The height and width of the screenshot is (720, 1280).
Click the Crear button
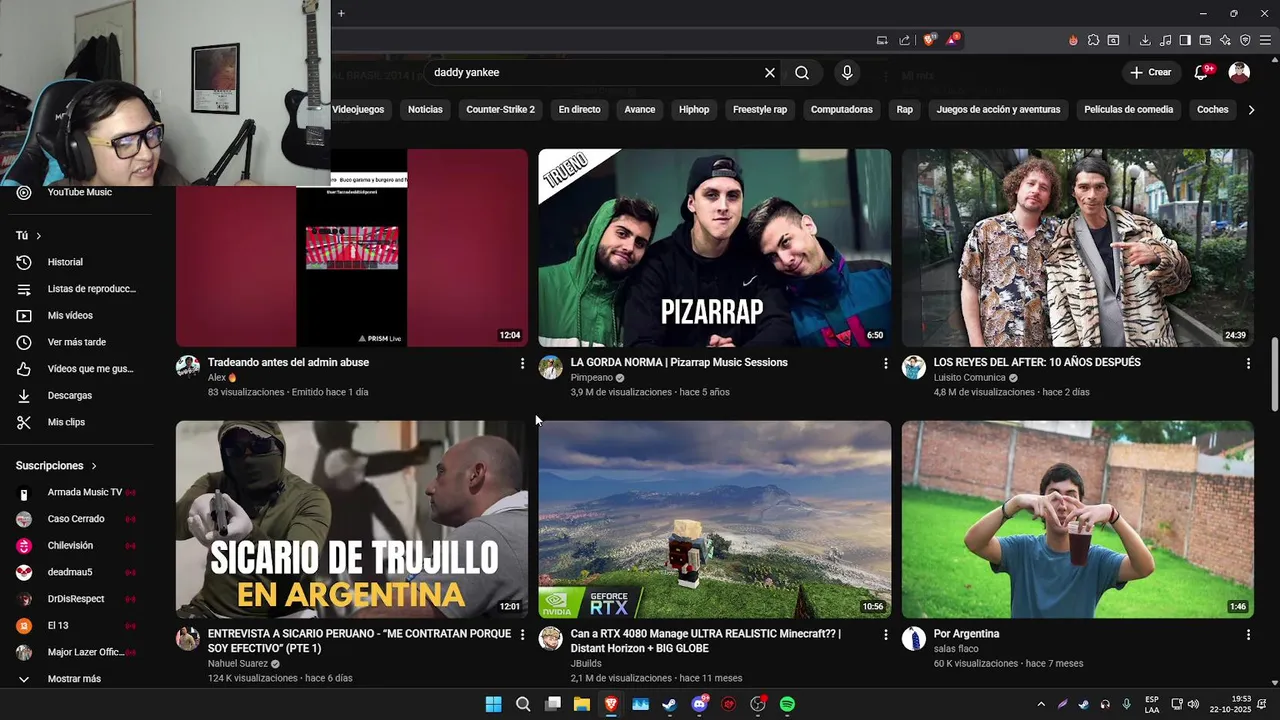click(x=1150, y=72)
